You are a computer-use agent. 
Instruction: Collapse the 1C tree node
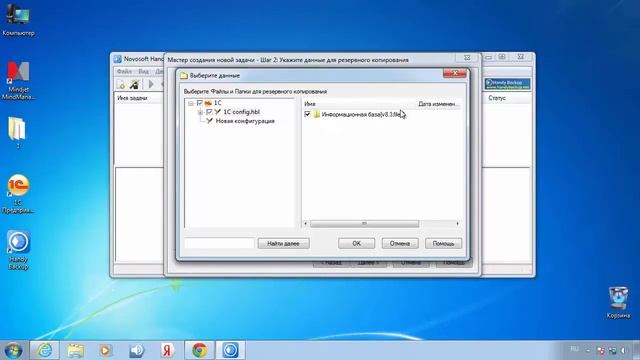[191, 103]
